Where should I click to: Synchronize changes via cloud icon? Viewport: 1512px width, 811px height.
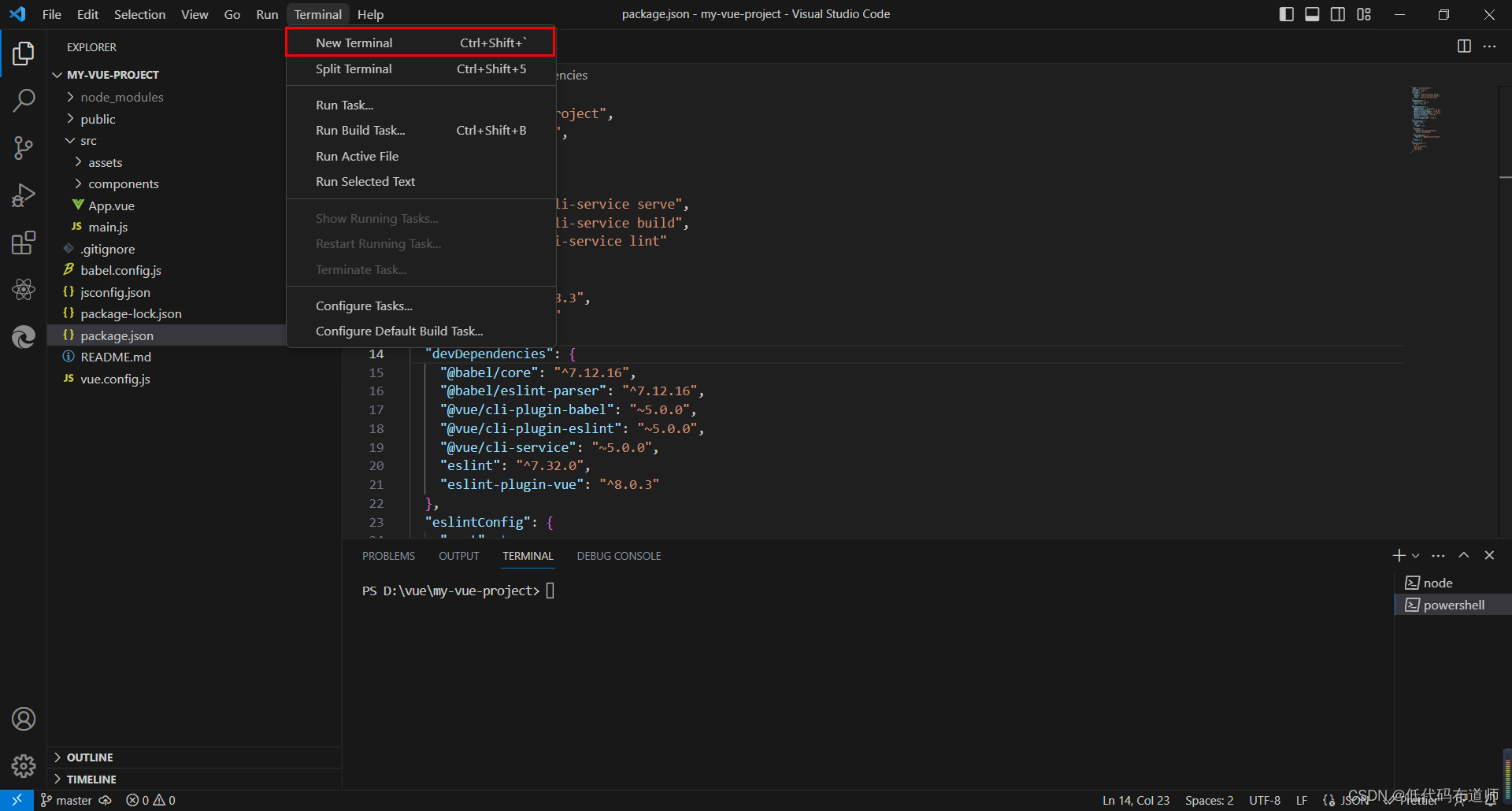pos(105,800)
